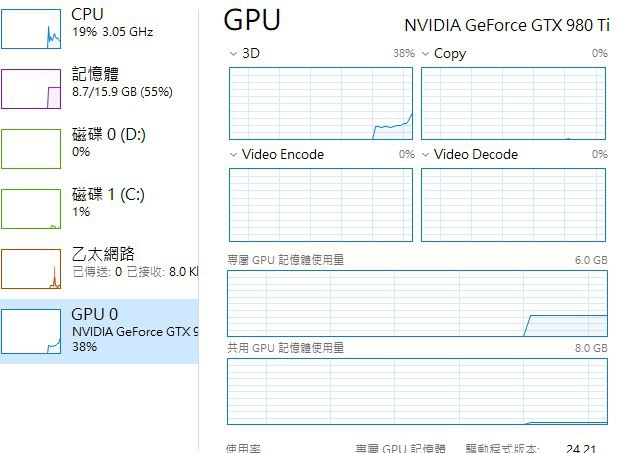The height and width of the screenshot is (453, 626).
Task: Click the GPU 0 mini graph thumbnail
Action: [31, 331]
